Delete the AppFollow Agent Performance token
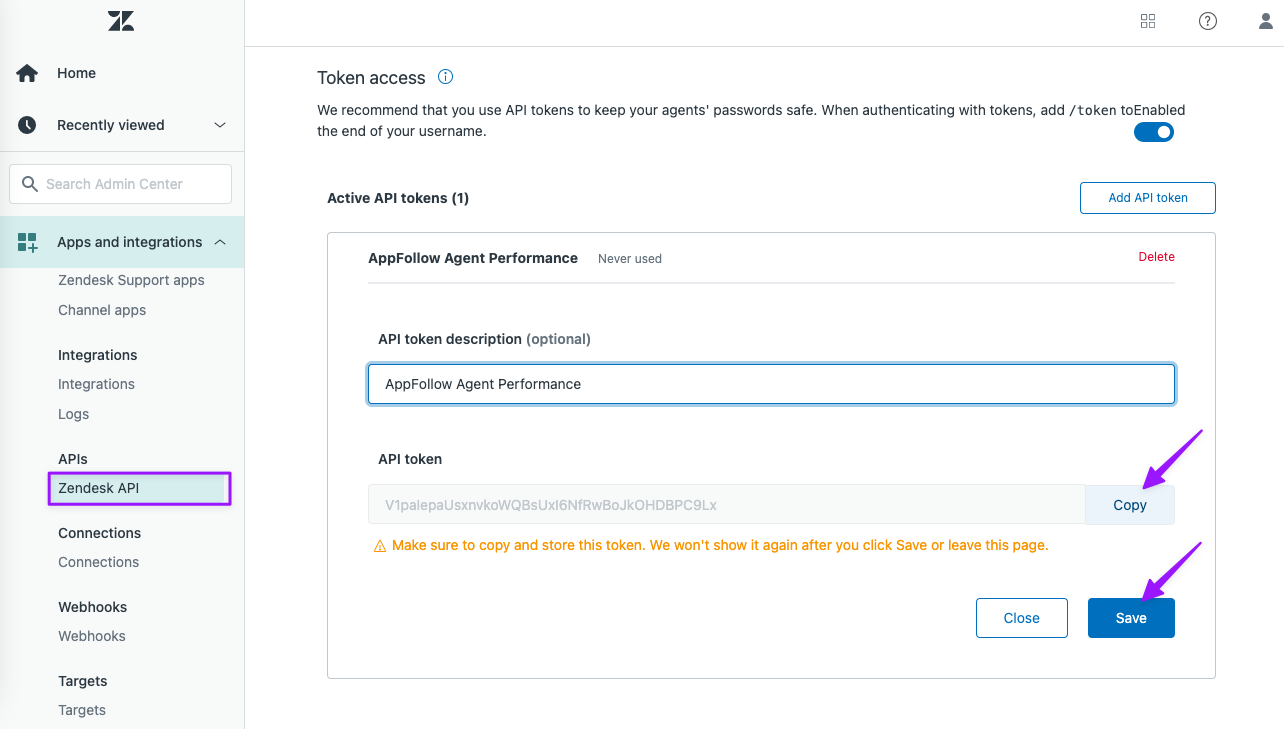Viewport: 1284px width, 729px height. point(1156,257)
